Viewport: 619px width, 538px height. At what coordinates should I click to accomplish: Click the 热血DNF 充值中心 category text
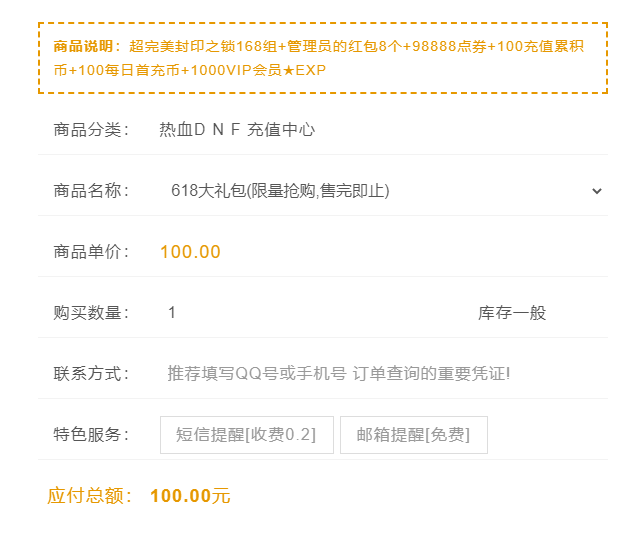(237, 130)
